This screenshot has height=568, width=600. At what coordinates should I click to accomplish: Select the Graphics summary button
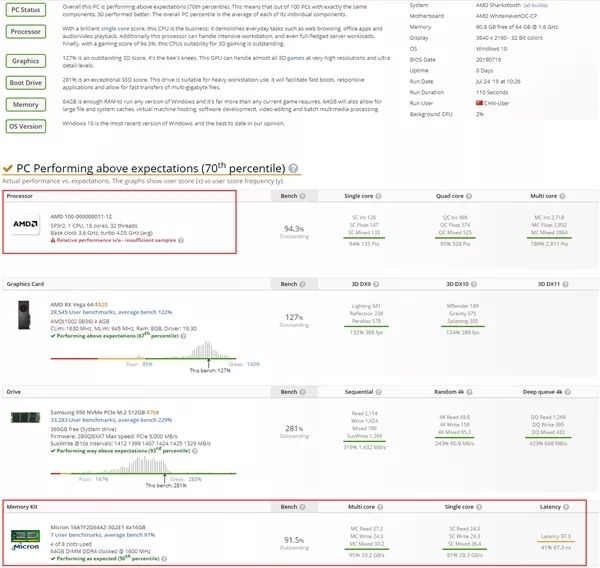pyautogui.click(x=26, y=61)
